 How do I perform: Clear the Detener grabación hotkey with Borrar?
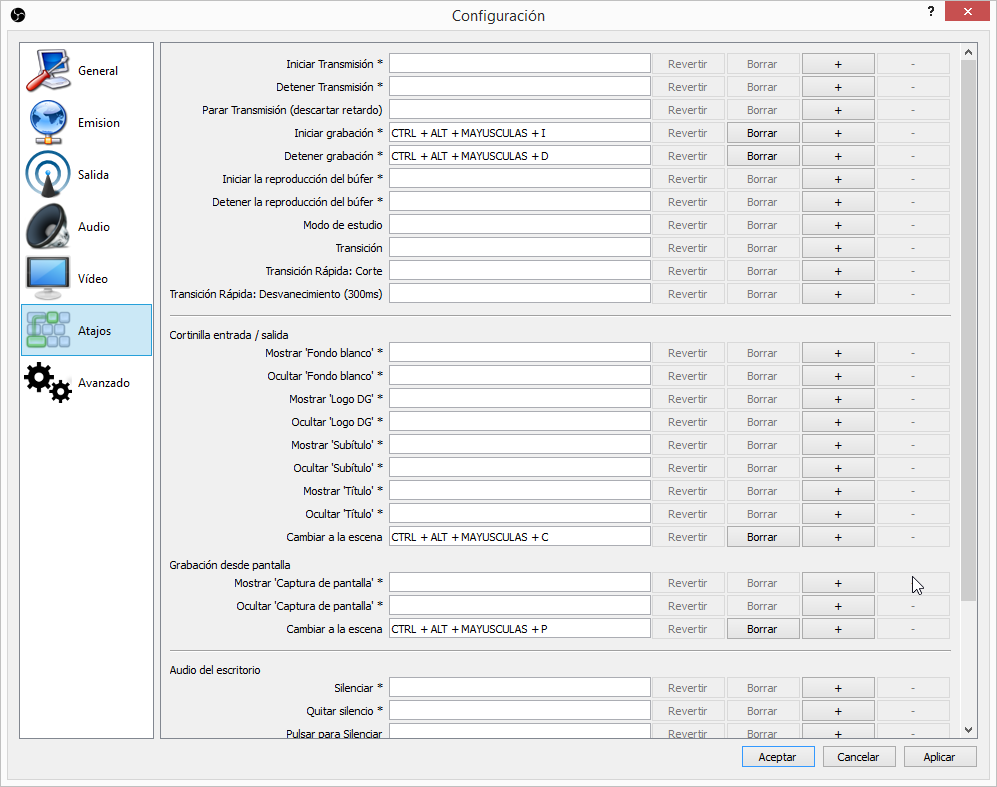coord(762,156)
